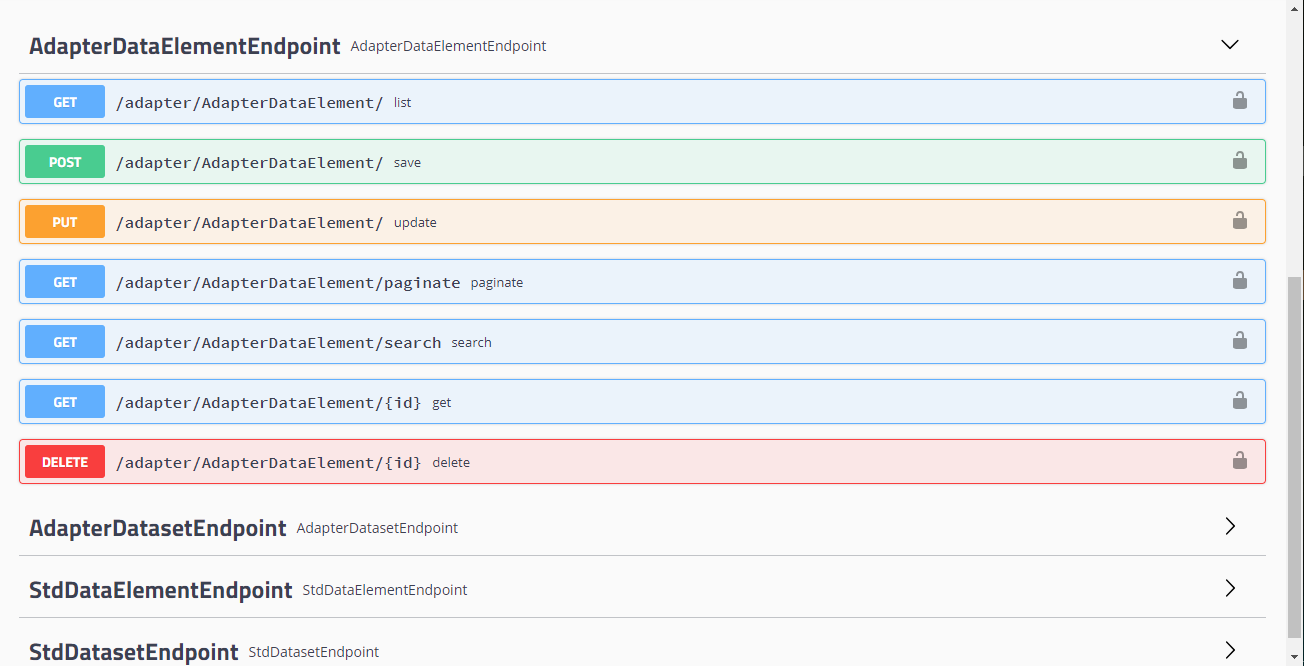Open the PUT update operation
Screen dimensions: 1304x666
click(65, 222)
